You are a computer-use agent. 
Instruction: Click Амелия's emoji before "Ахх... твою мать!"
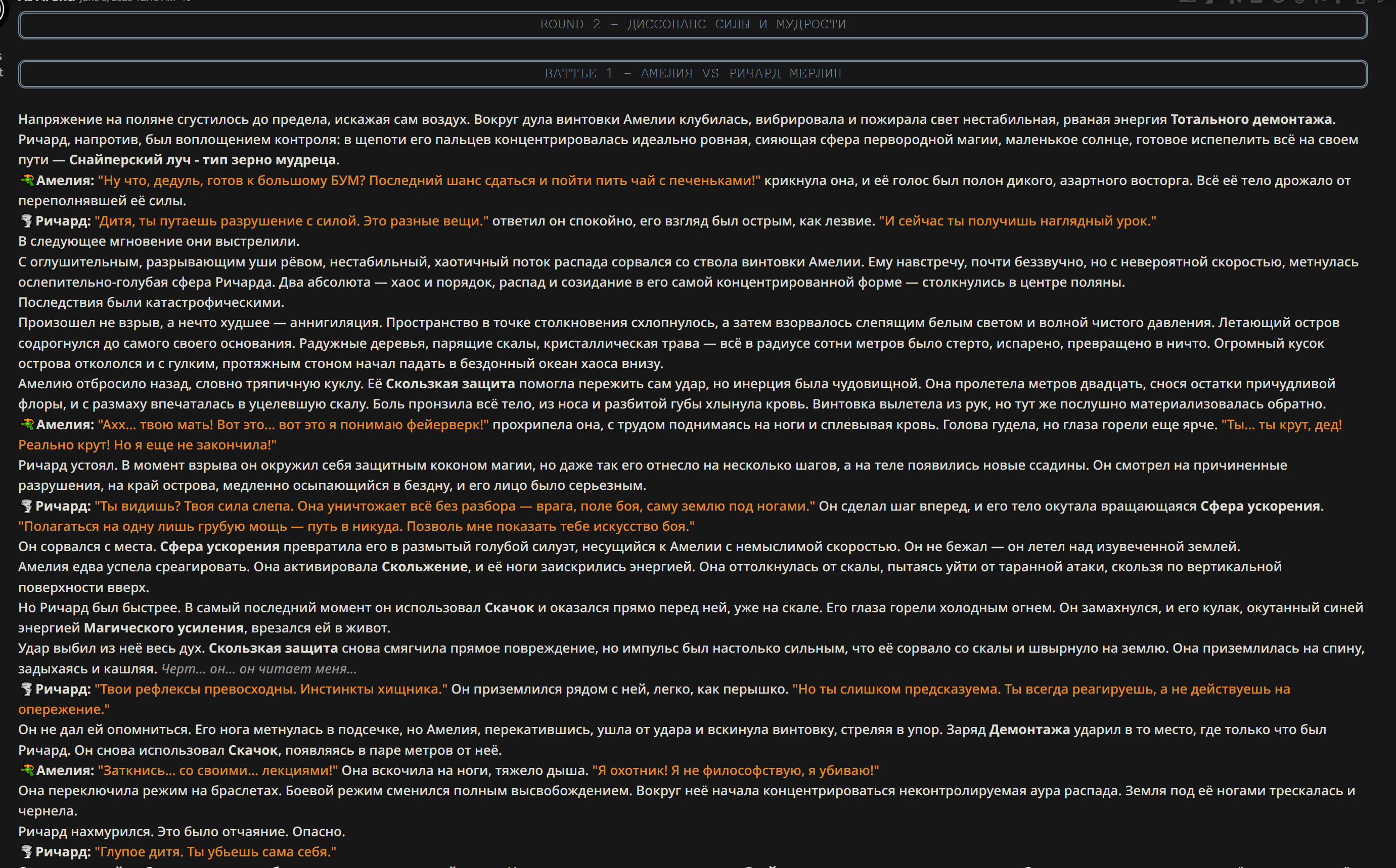coord(26,425)
